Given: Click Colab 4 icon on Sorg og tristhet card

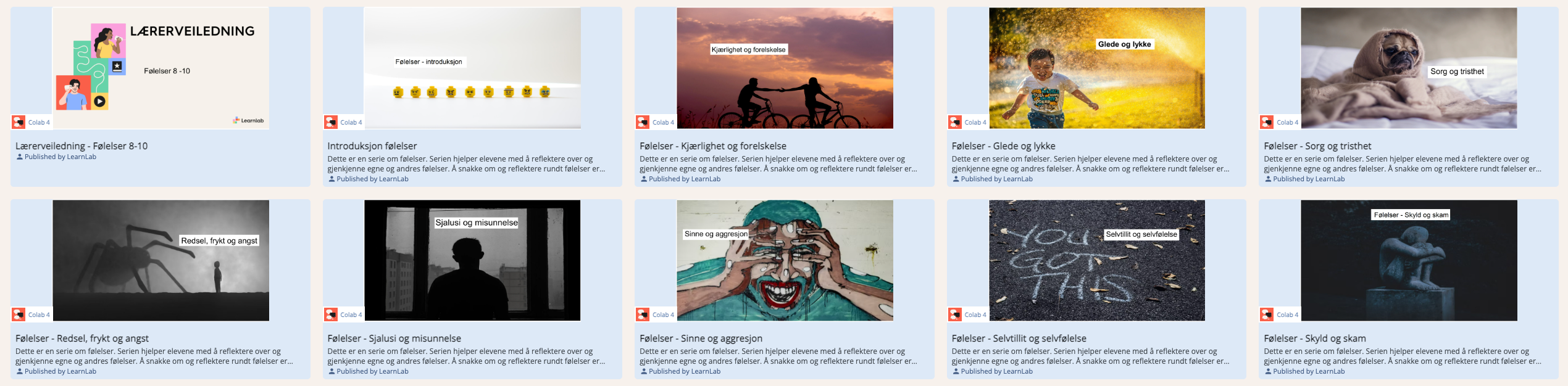Looking at the screenshot, I should coord(1267,122).
